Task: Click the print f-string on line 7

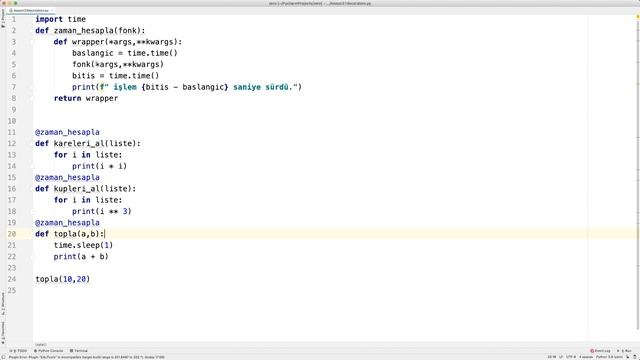Action: click(187, 87)
